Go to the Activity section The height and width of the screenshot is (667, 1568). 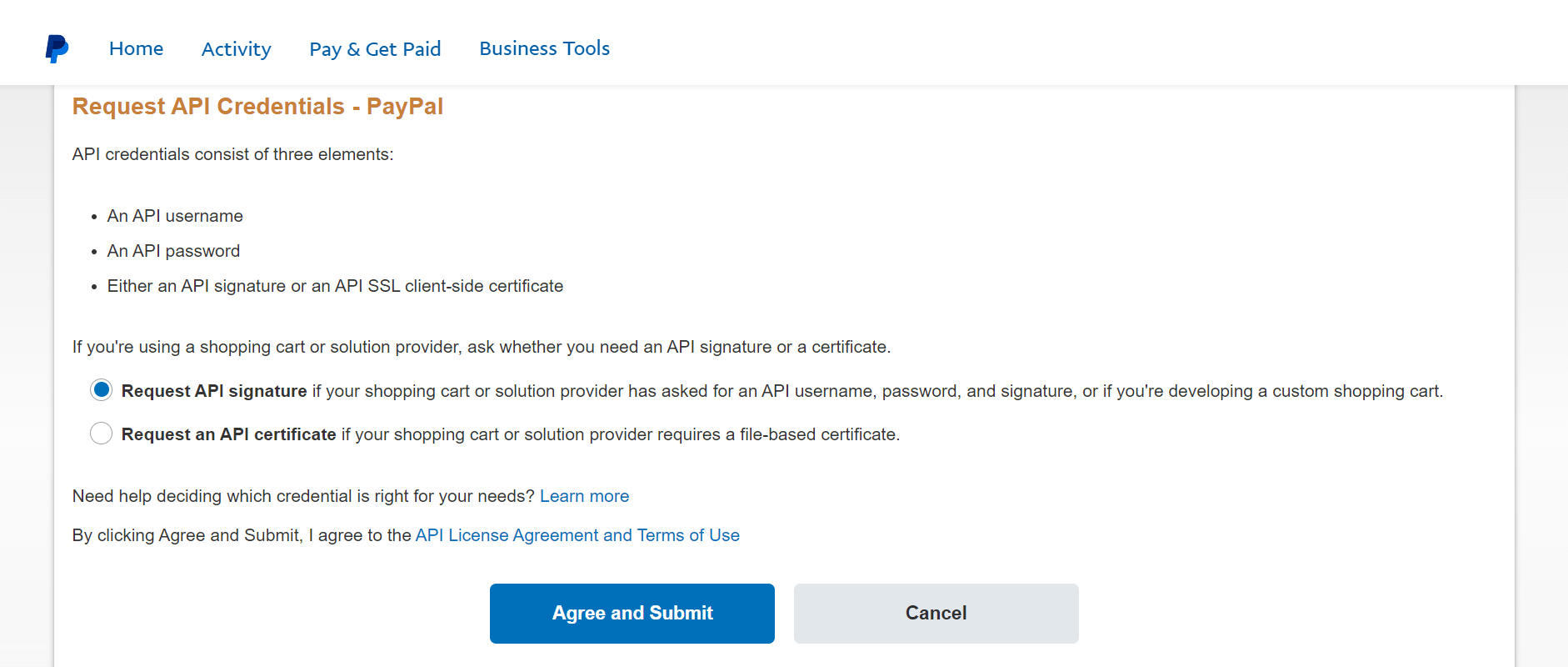tap(236, 49)
